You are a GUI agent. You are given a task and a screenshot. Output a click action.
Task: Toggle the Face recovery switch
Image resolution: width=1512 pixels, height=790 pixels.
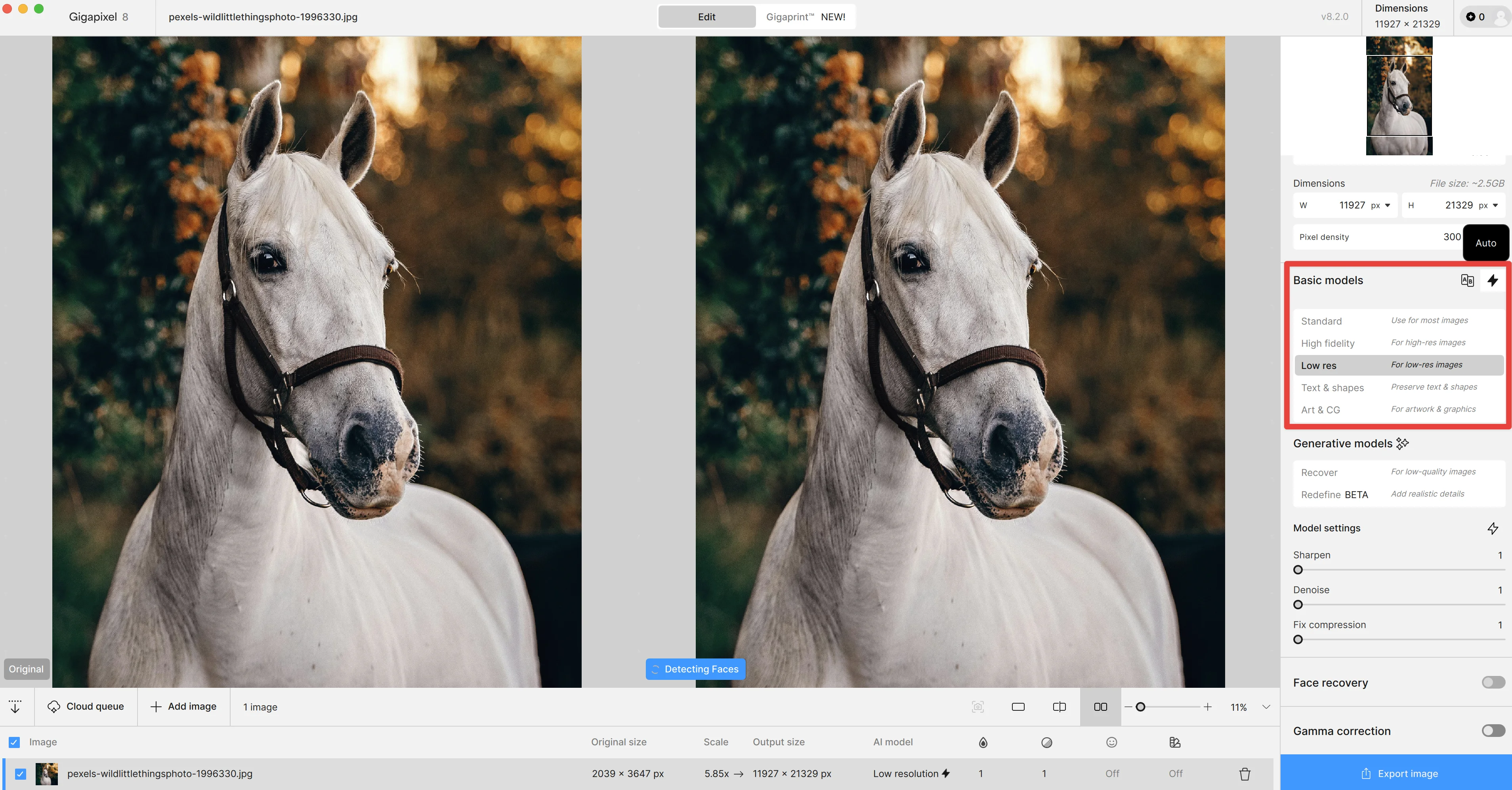pos(1493,682)
